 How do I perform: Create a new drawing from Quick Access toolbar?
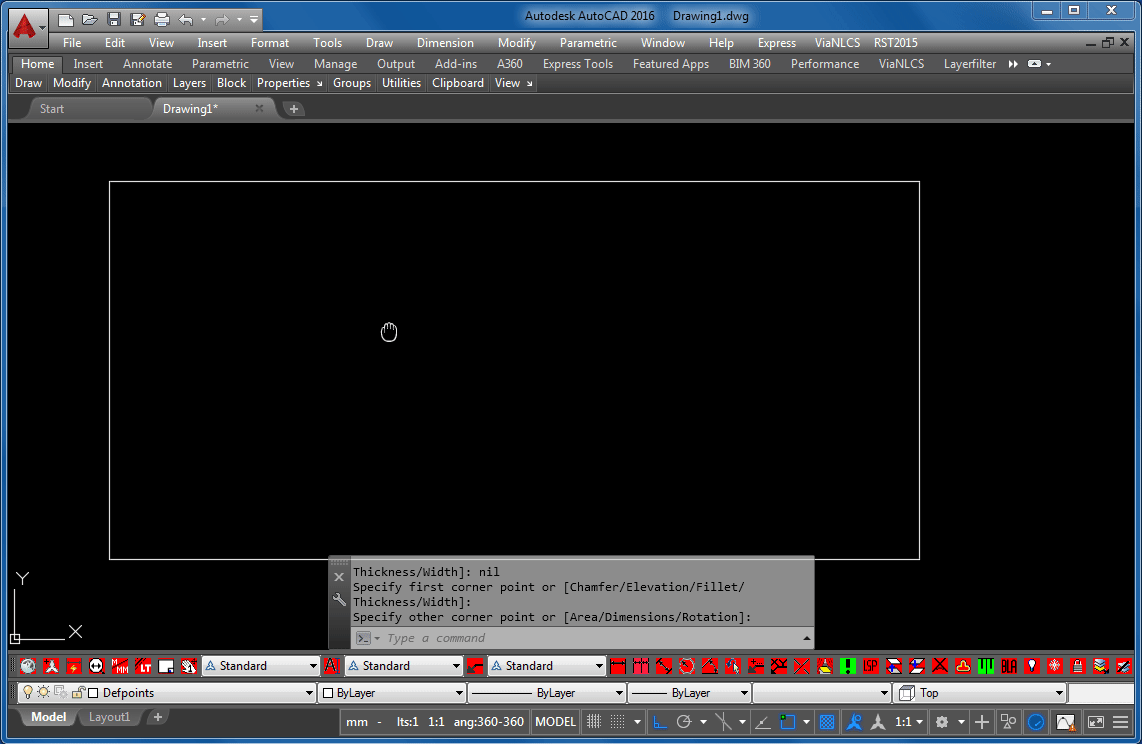(66, 20)
